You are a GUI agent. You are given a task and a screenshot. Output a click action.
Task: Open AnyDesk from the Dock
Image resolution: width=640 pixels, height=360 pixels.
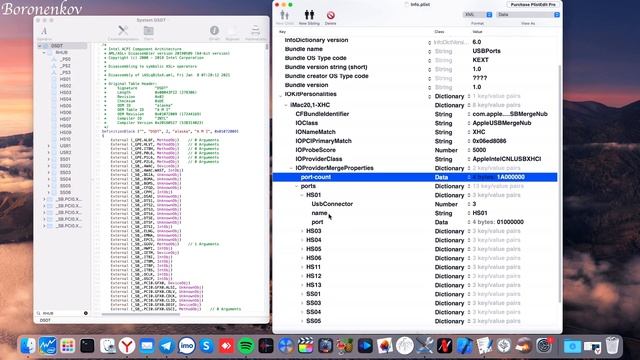point(226,346)
